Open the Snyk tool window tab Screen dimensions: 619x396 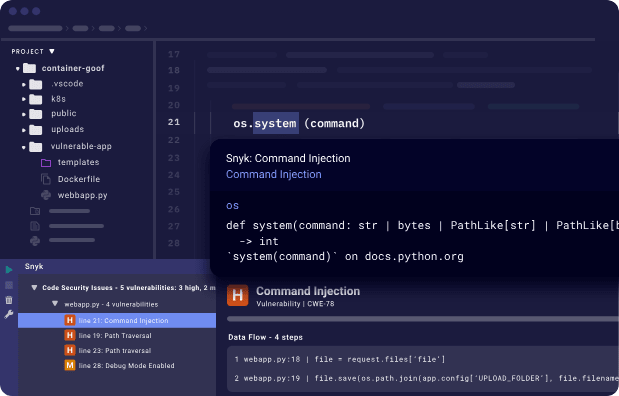click(34, 267)
